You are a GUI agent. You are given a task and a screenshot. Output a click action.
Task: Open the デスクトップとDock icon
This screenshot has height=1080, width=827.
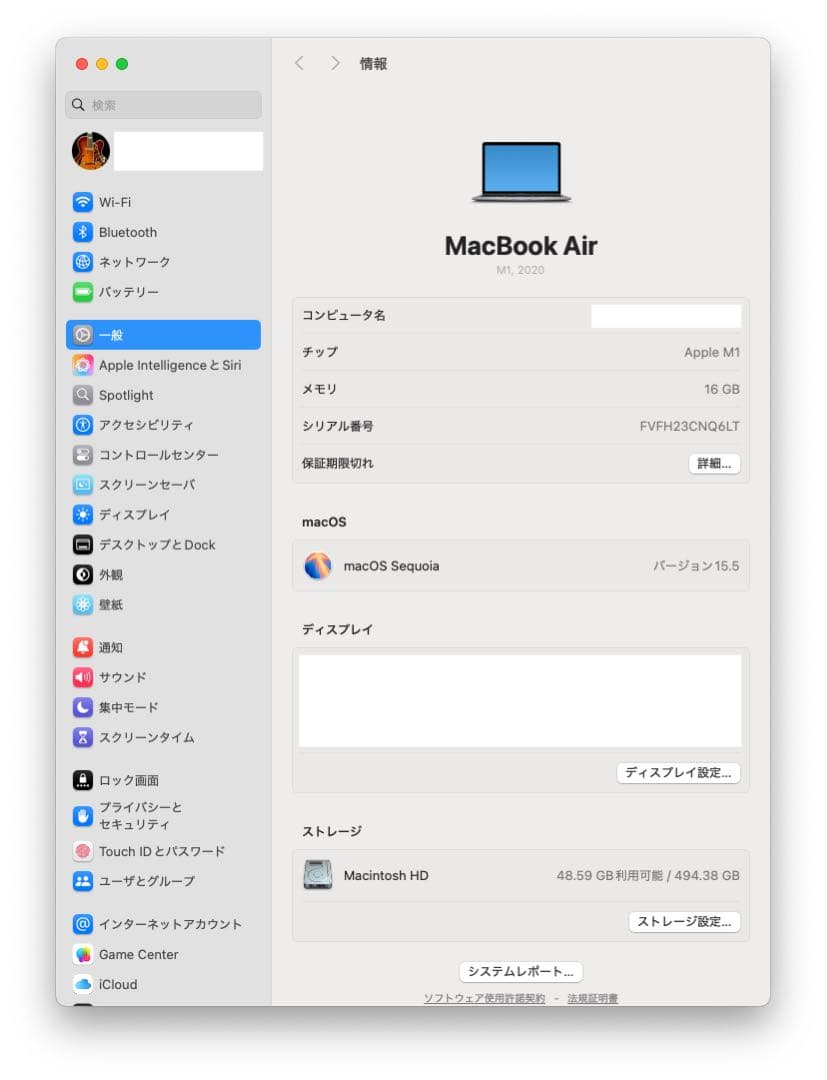click(x=83, y=545)
